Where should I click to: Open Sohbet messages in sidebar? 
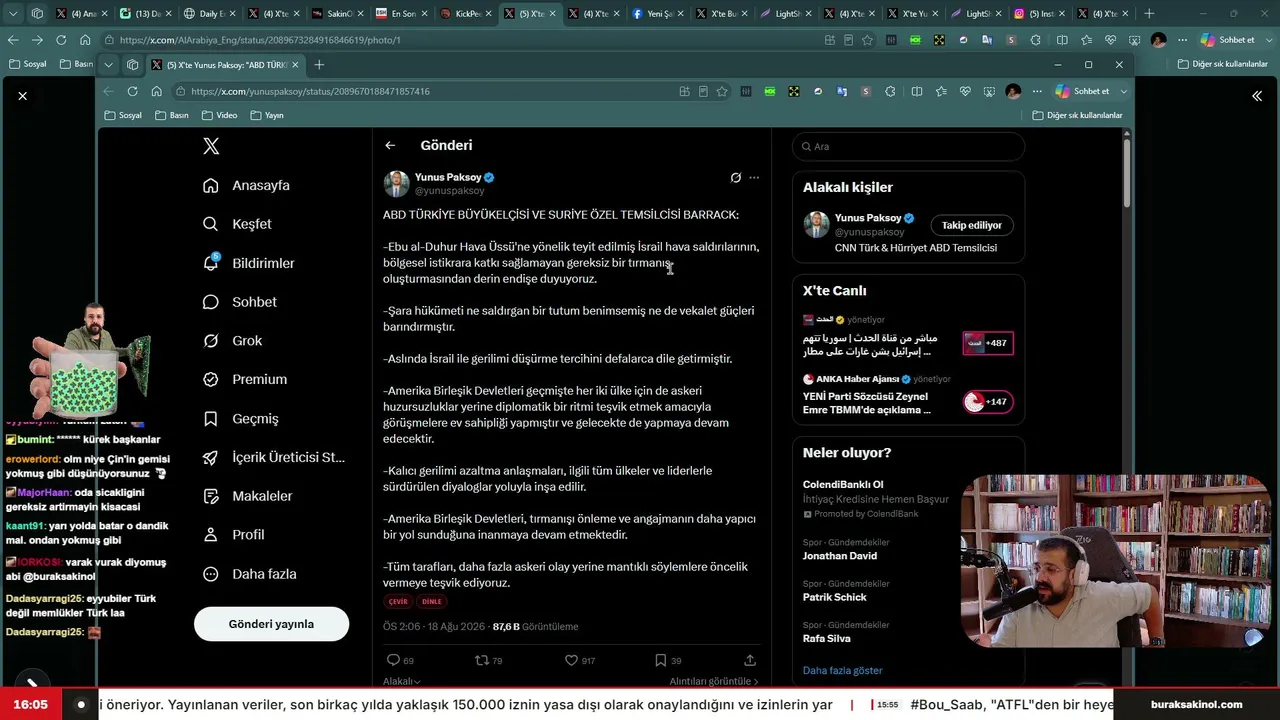(240, 302)
